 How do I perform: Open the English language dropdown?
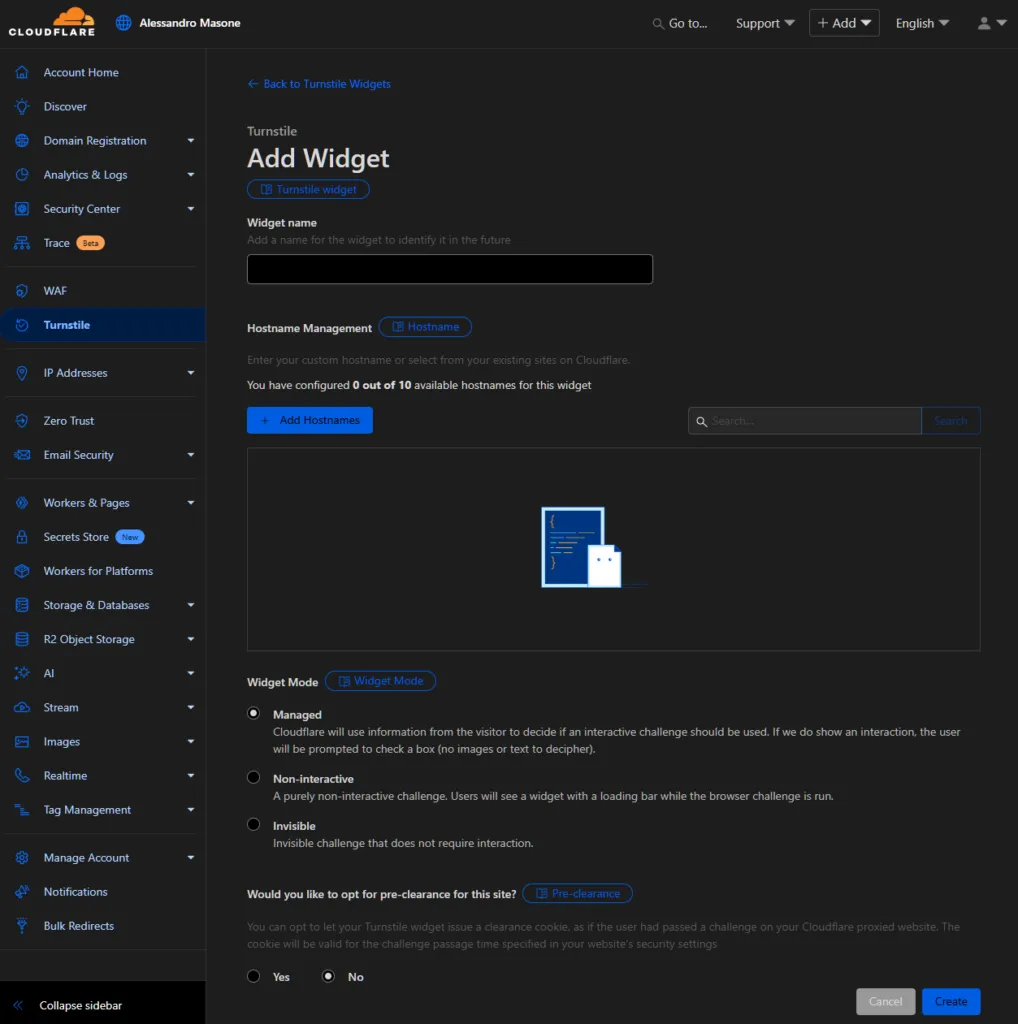pos(921,22)
